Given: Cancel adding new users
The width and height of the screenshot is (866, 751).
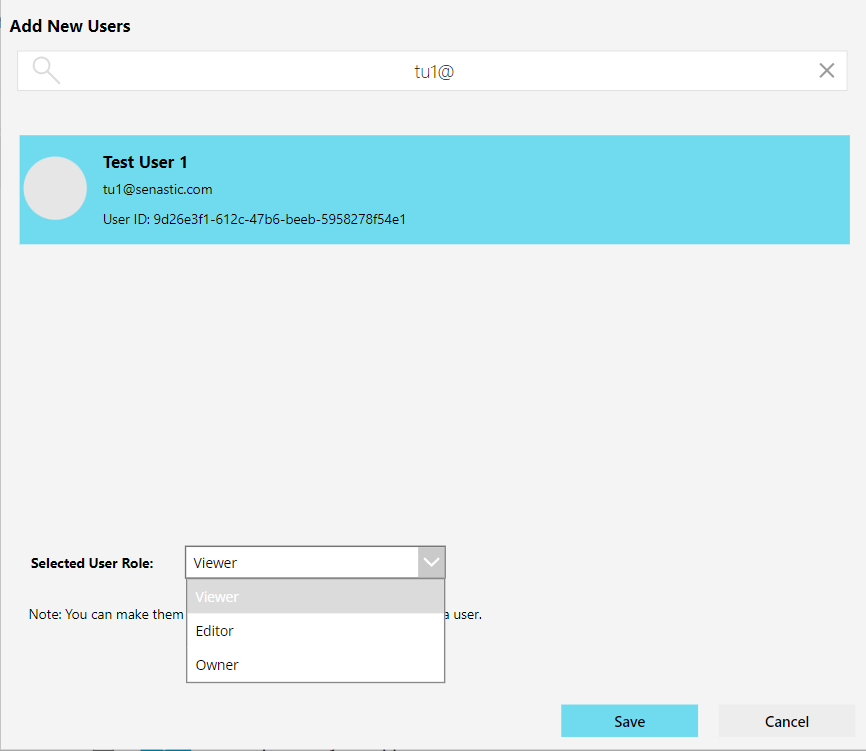Looking at the screenshot, I should 786,721.
